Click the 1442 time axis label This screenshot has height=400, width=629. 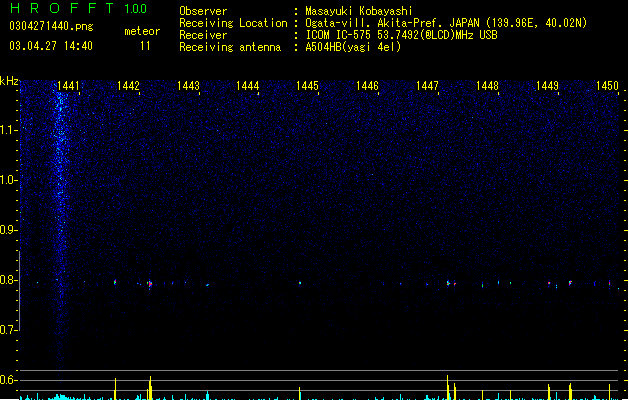click(128, 86)
